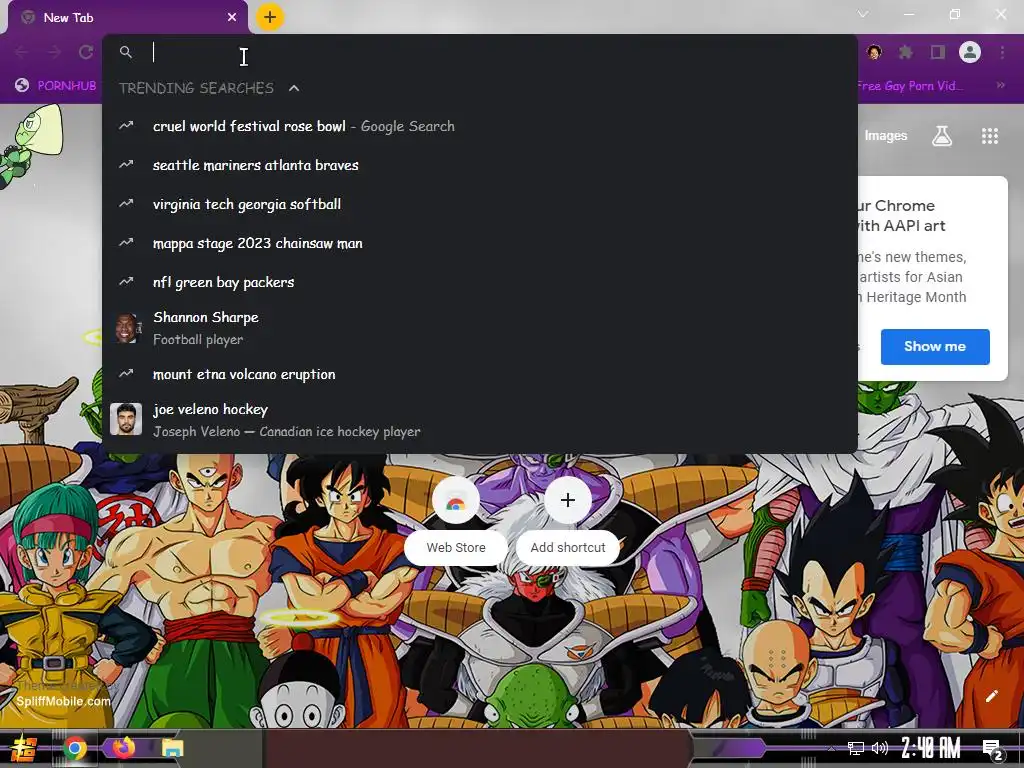Screen dimensions: 1024x768
Task: Choose suggestion mount etna volcano eruption
Action: (479, 374)
